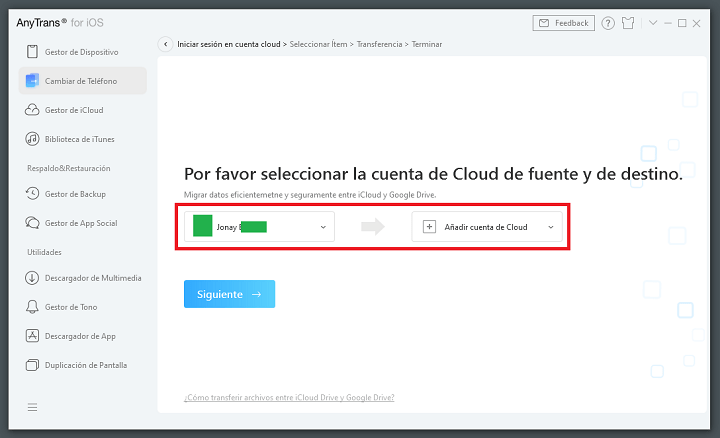The width and height of the screenshot is (720, 438).
Task: Click the Jonay account name text
Action: pos(227,227)
